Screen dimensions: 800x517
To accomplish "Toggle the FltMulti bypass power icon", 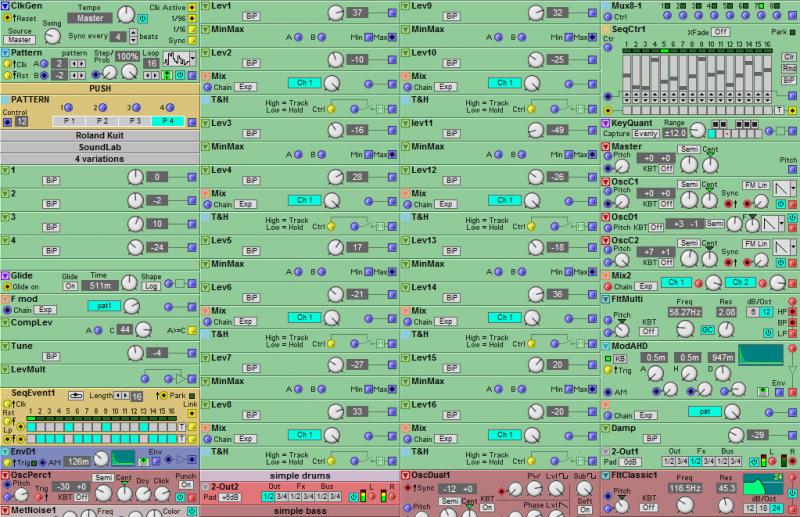I will (768, 333).
